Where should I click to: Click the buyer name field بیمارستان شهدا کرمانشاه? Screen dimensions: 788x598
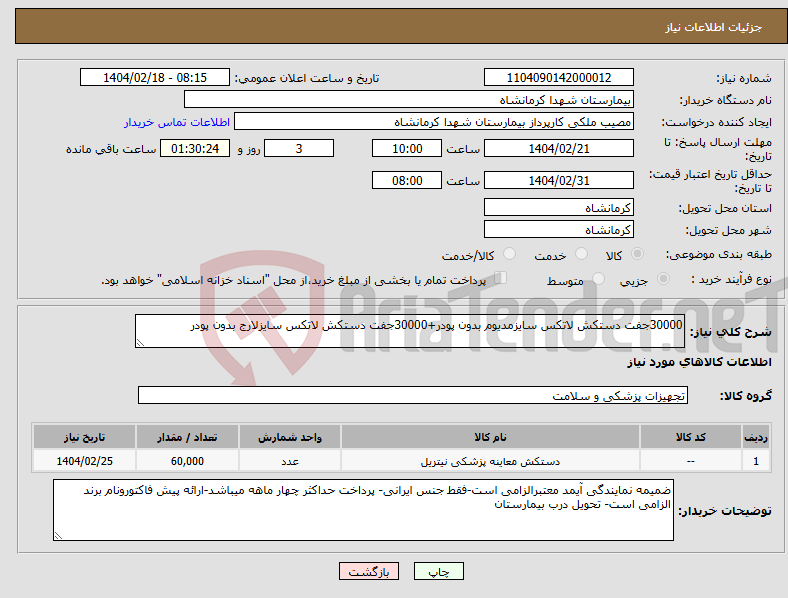tap(409, 99)
